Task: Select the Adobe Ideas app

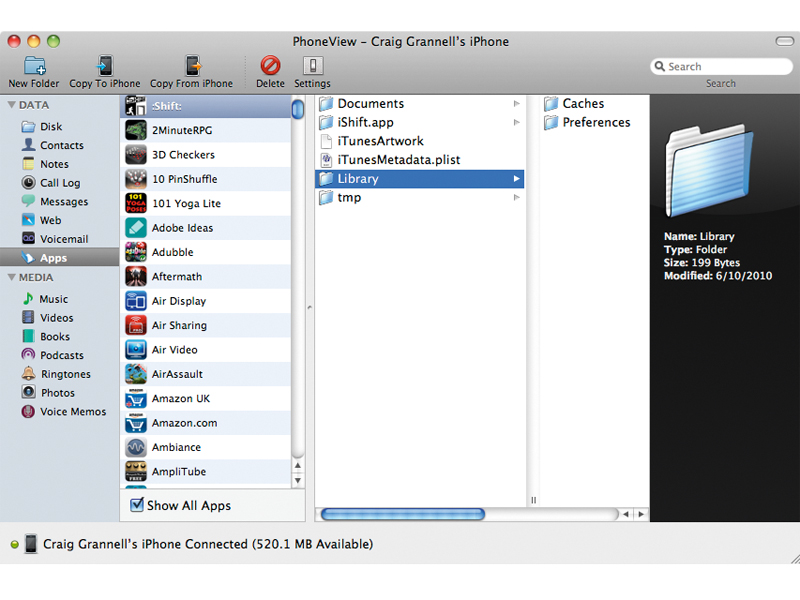Action: coord(206,228)
